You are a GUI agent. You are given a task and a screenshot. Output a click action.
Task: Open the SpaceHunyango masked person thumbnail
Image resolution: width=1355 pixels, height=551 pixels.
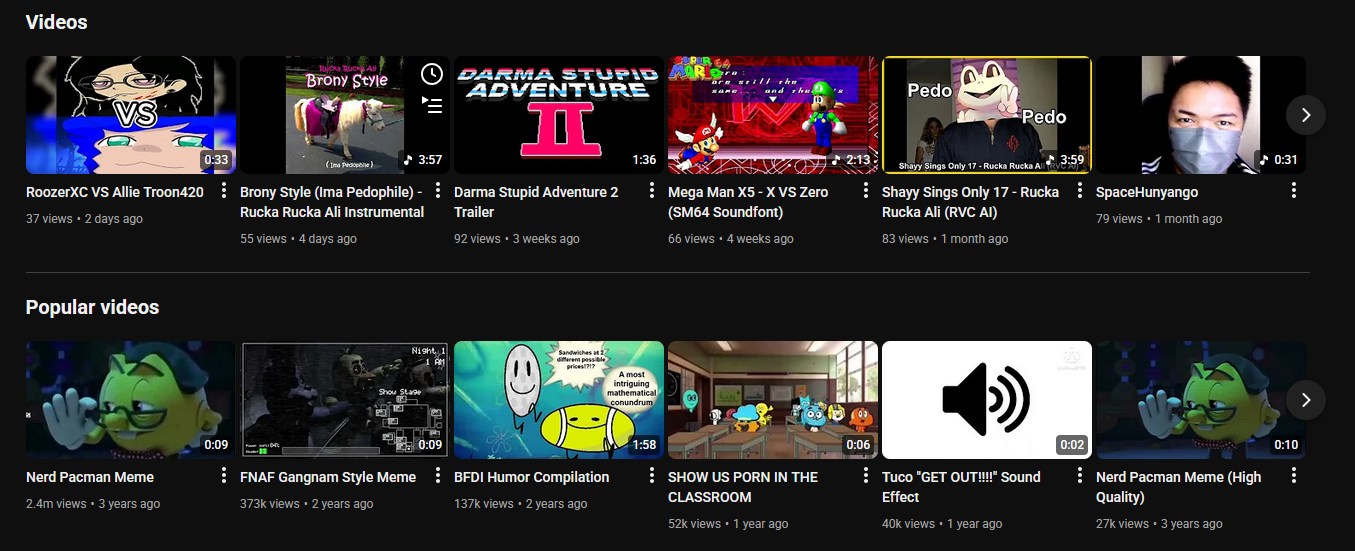(x=1201, y=115)
